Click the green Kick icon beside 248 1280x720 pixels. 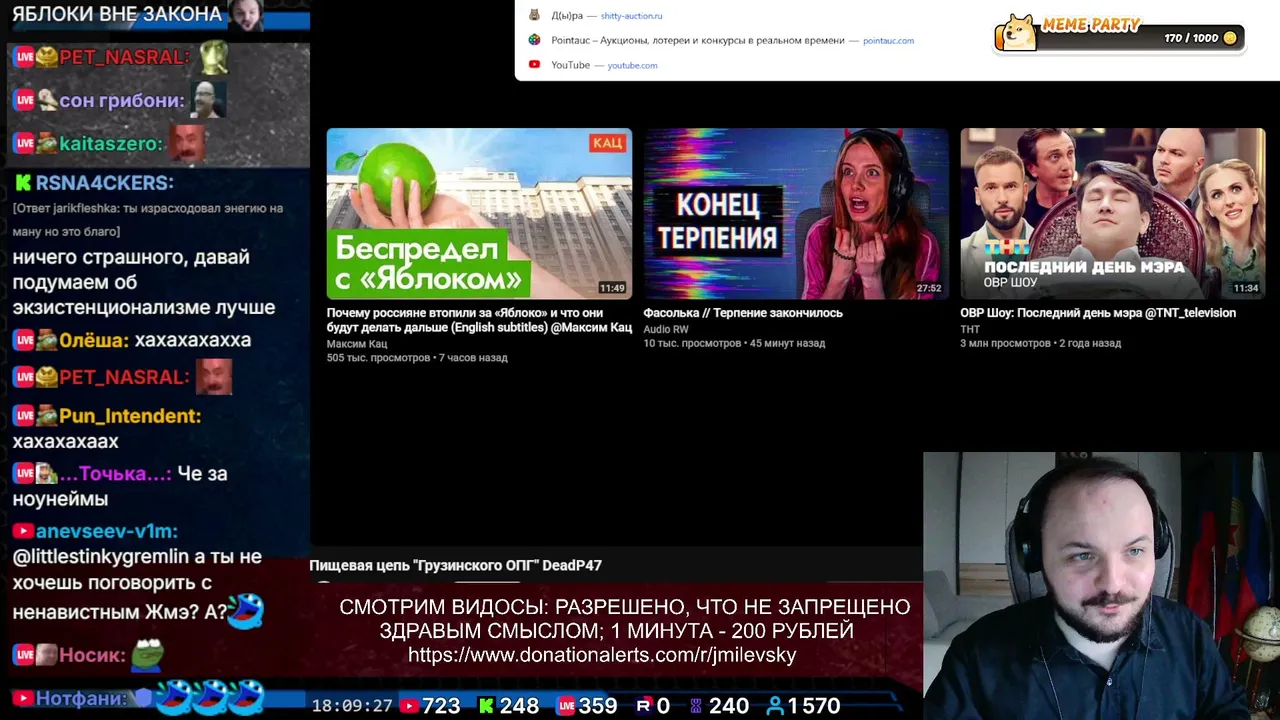tap(486, 706)
